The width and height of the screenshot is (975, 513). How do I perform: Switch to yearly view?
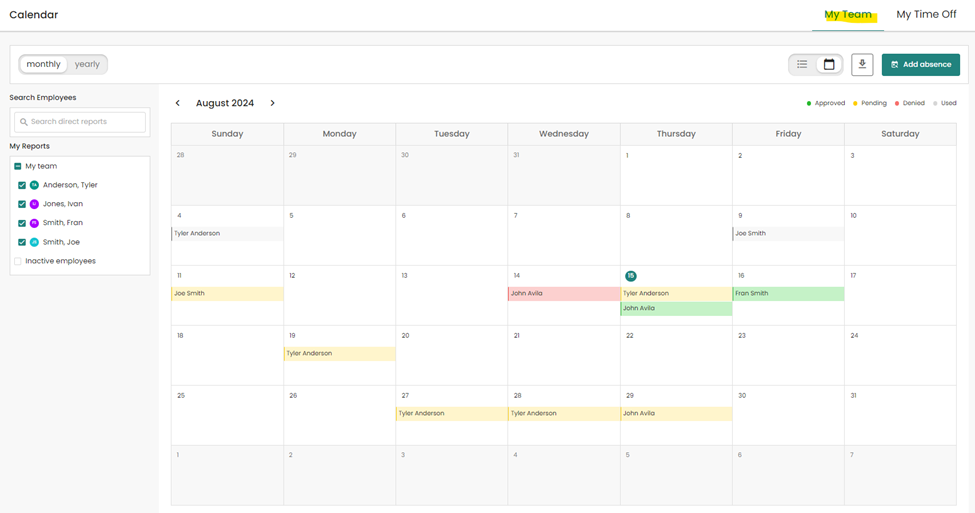[87, 64]
